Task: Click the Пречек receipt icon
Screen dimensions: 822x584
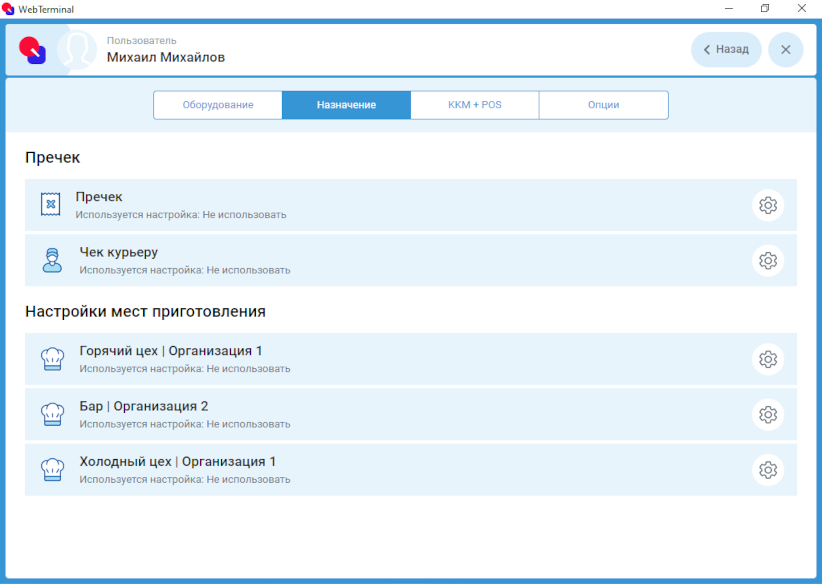Action: coord(50,204)
